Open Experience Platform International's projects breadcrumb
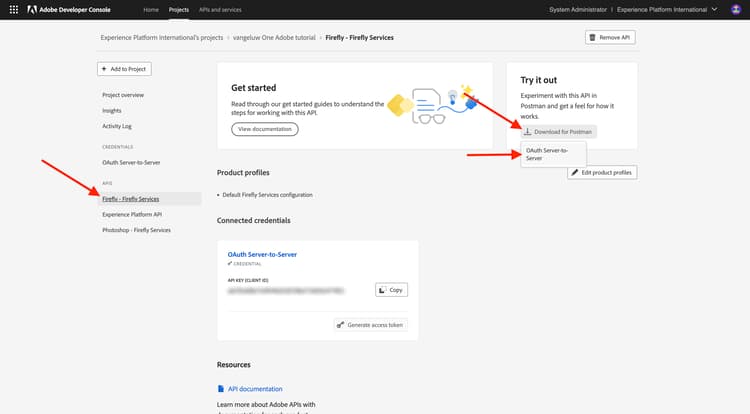Screen dimensions: 750x414 pyautogui.click(x=162, y=37)
